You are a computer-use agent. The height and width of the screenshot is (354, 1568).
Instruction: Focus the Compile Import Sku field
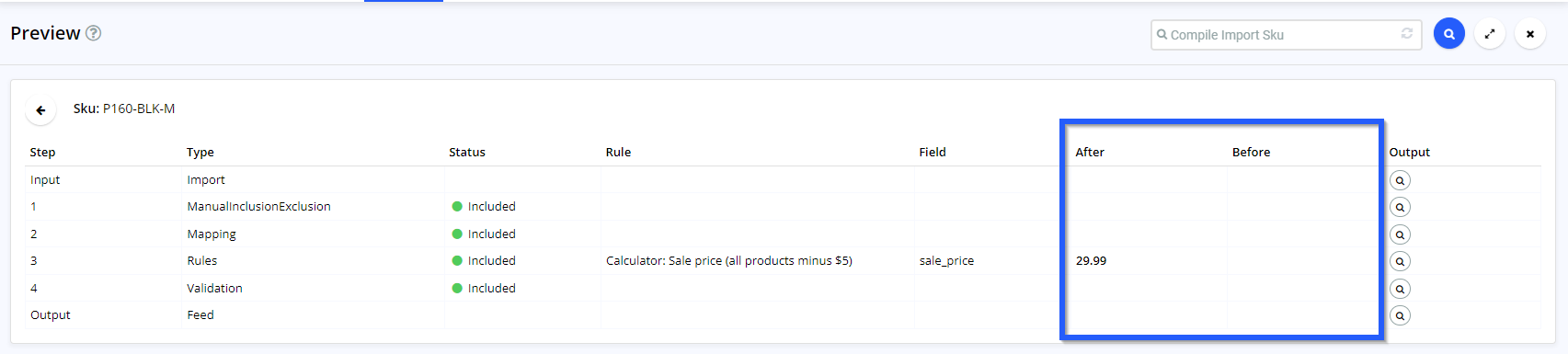click(1278, 35)
